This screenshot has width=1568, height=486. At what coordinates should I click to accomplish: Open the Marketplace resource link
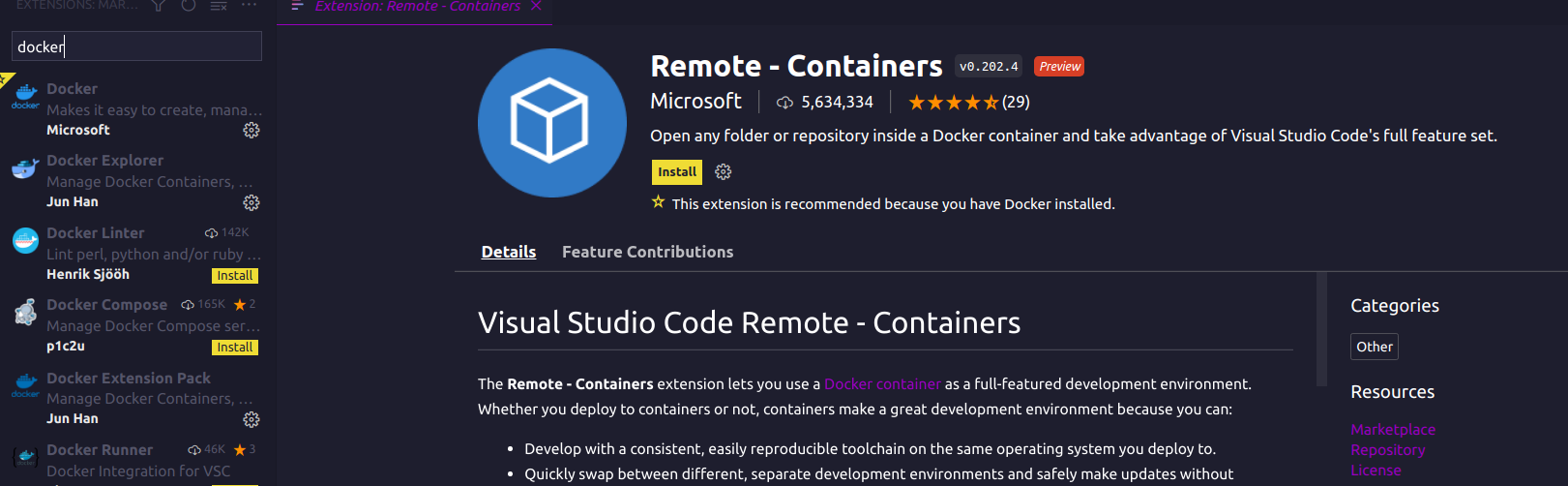1393,430
